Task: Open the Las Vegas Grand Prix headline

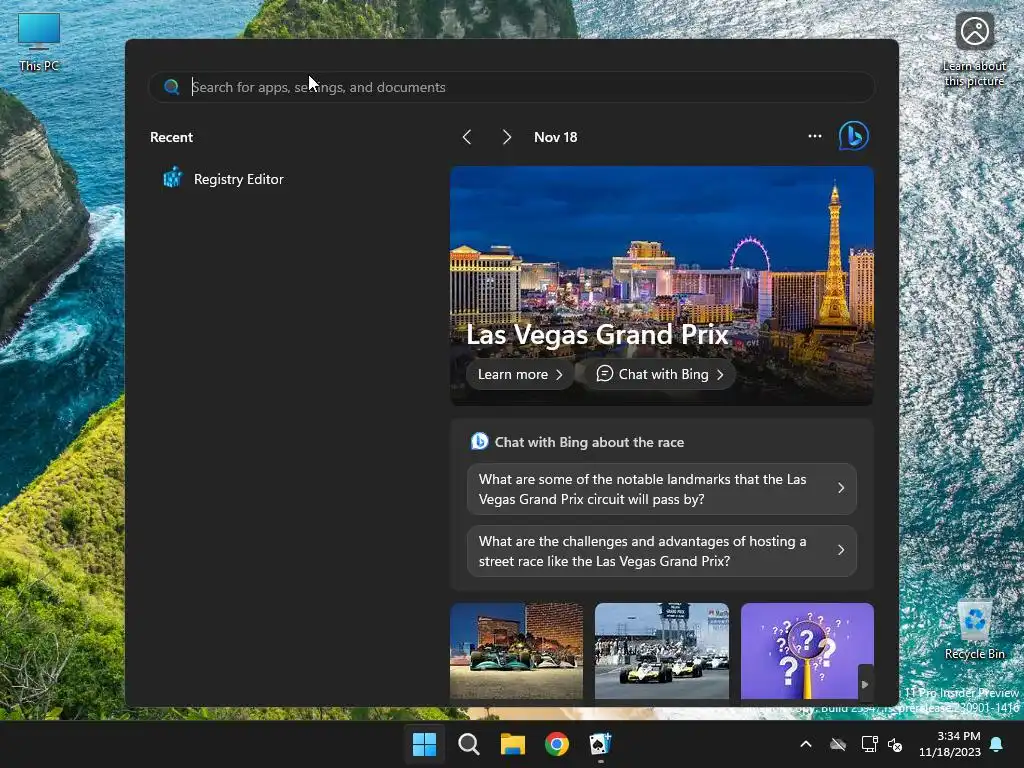Action: click(x=597, y=334)
